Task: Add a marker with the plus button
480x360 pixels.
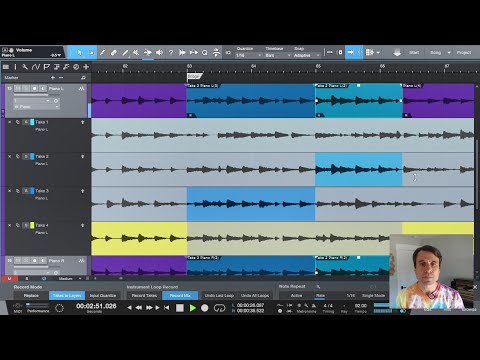Action: (53, 78)
